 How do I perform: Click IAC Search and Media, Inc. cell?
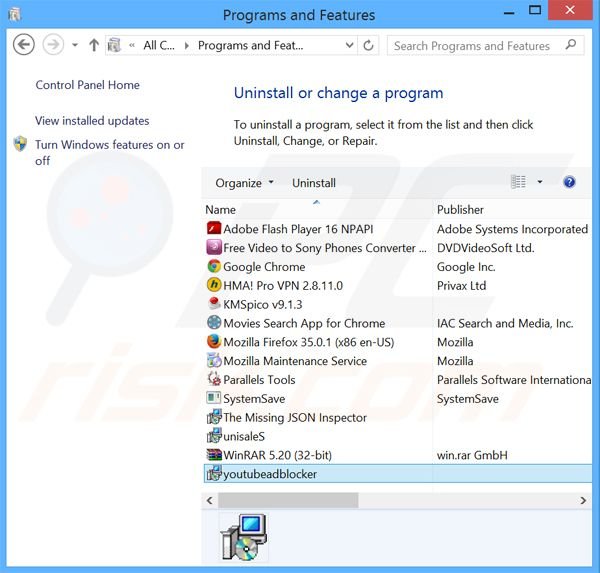505,323
